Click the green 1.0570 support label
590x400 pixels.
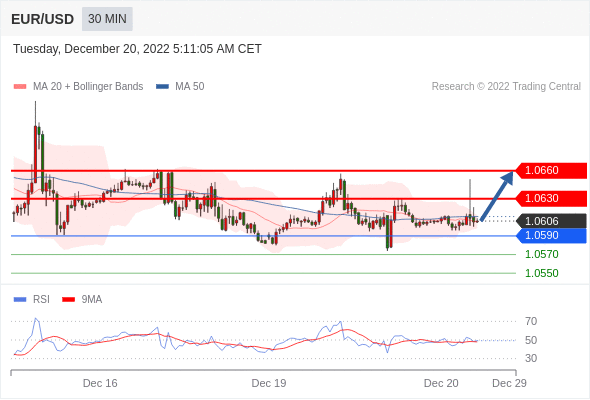tap(542, 254)
